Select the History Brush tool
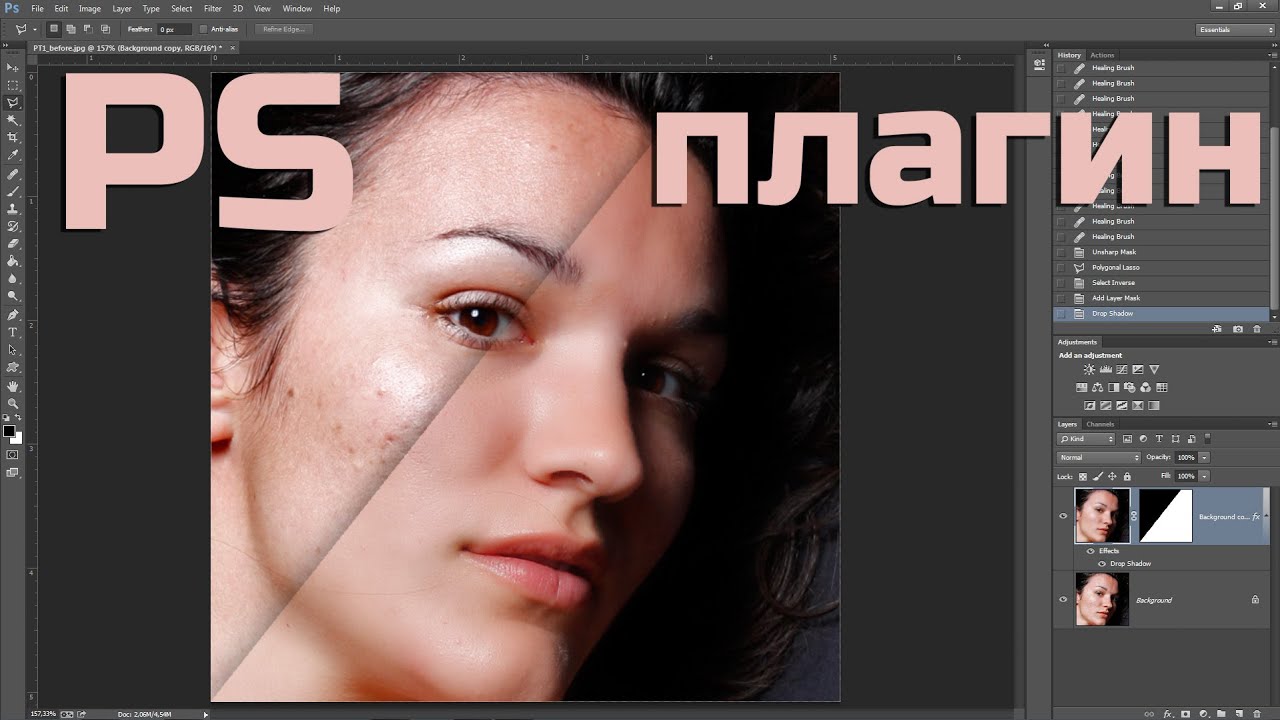Image resolution: width=1280 pixels, height=720 pixels. [x=13, y=226]
